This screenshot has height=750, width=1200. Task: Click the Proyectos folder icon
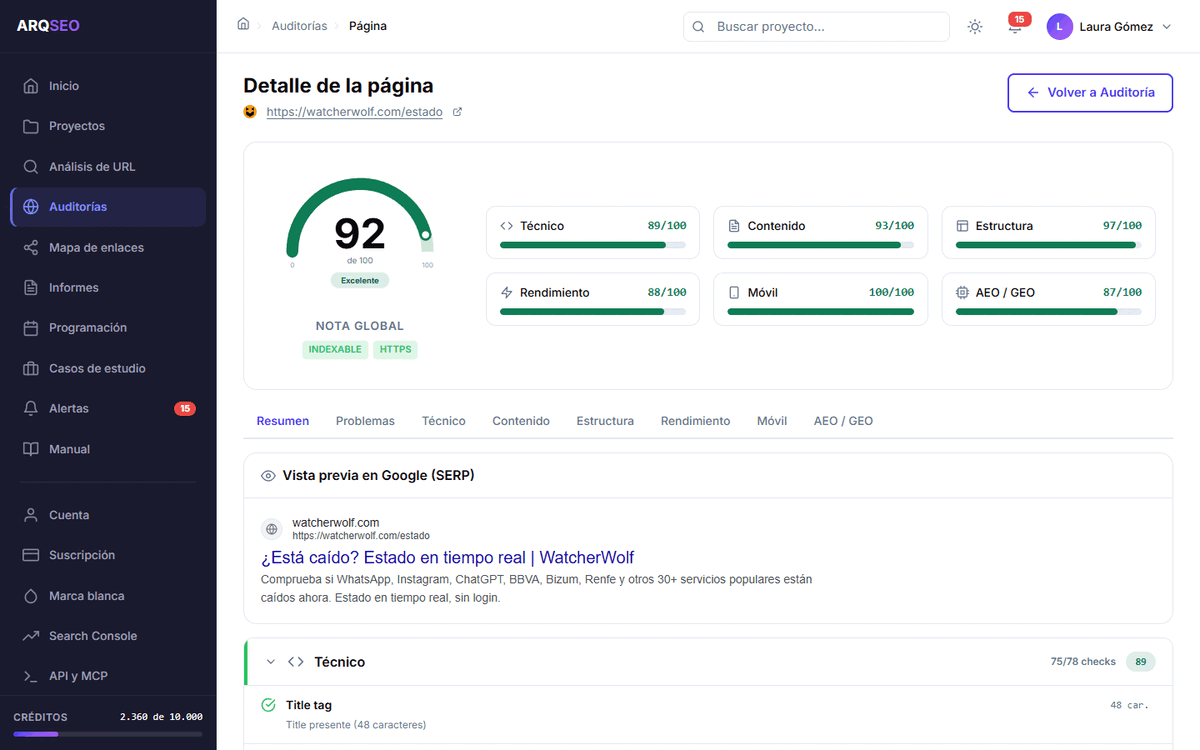(x=31, y=126)
